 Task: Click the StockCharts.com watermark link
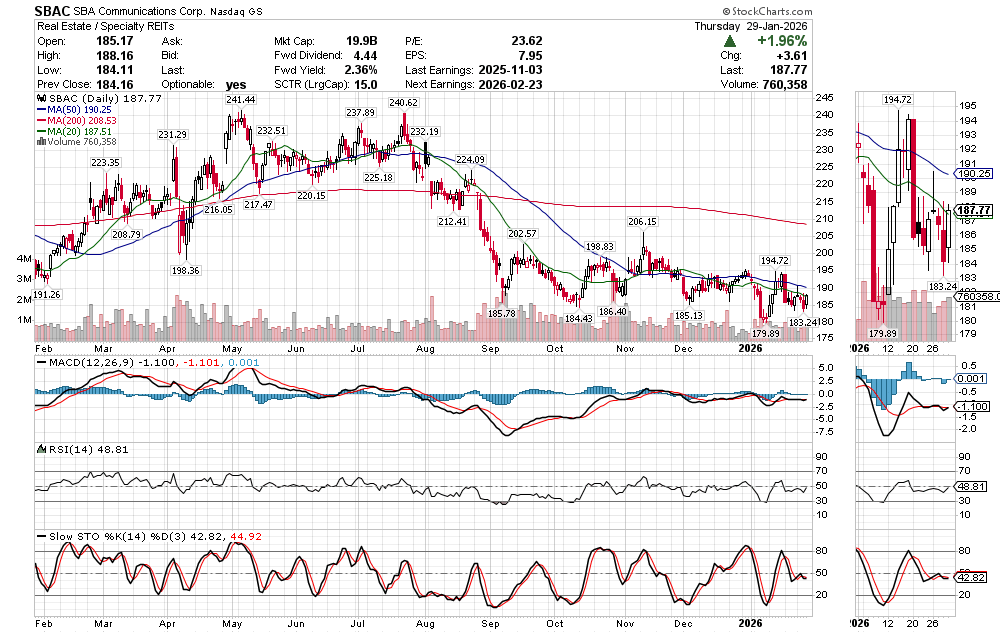pyautogui.click(x=951, y=12)
